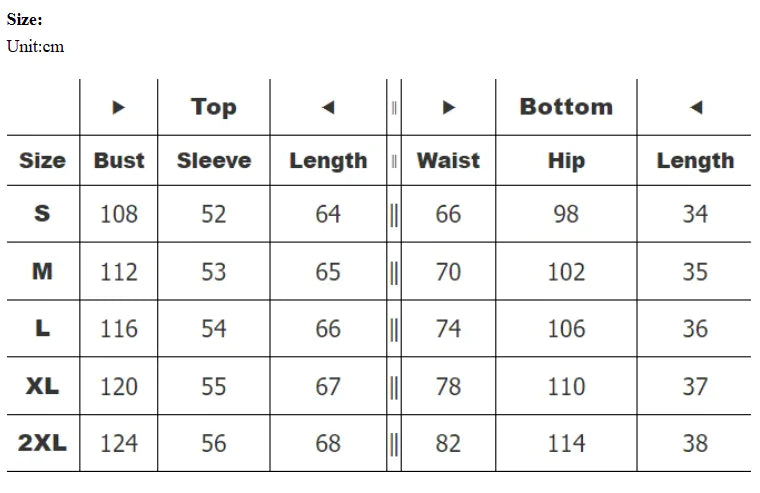Click the sleeve value 54 for size L
The width and height of the screenshot is (760, 493).
(x=214, y=329)
